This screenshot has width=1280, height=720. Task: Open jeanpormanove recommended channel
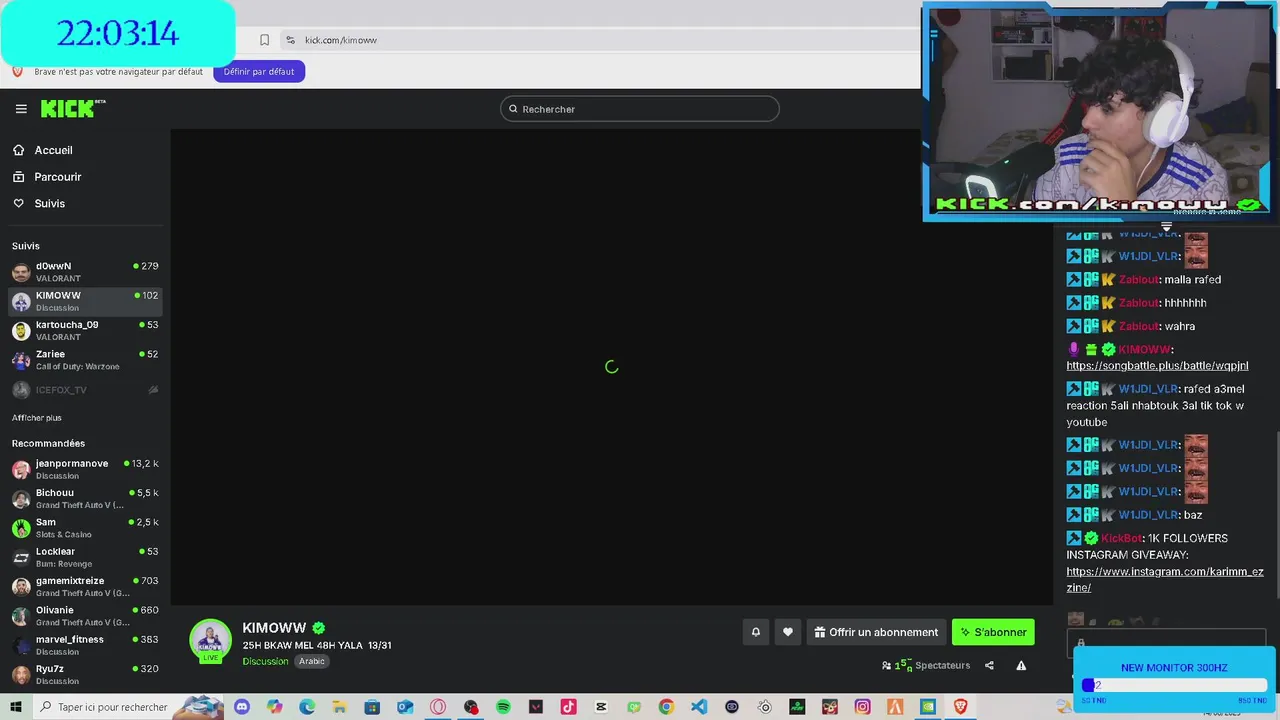coord(85,469)
